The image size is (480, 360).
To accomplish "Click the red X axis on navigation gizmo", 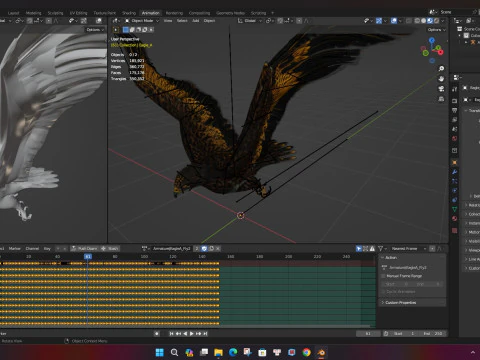I will (x=441, y=52).
